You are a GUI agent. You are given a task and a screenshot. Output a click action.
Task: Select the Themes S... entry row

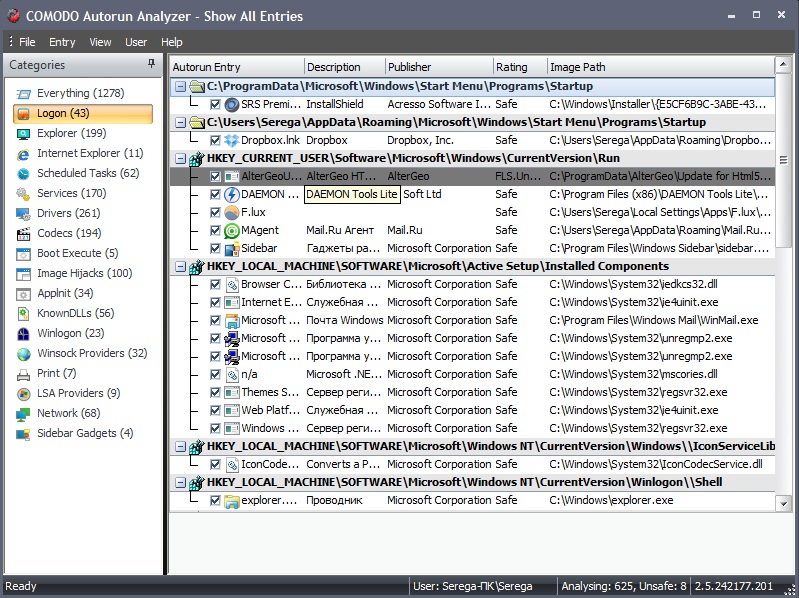tap(472, 393)
